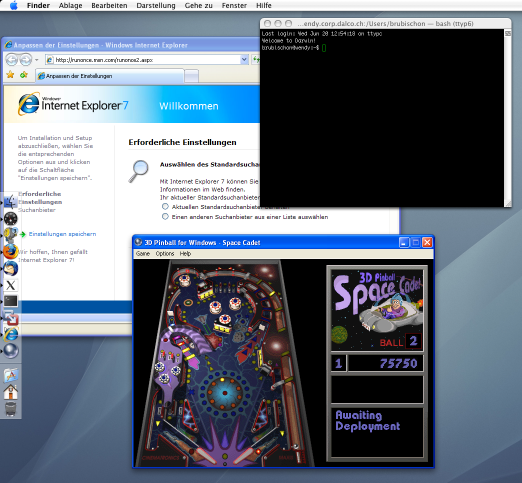Close the 3D Pinball window
The image size is (522, 483).
tap(427, 242)
